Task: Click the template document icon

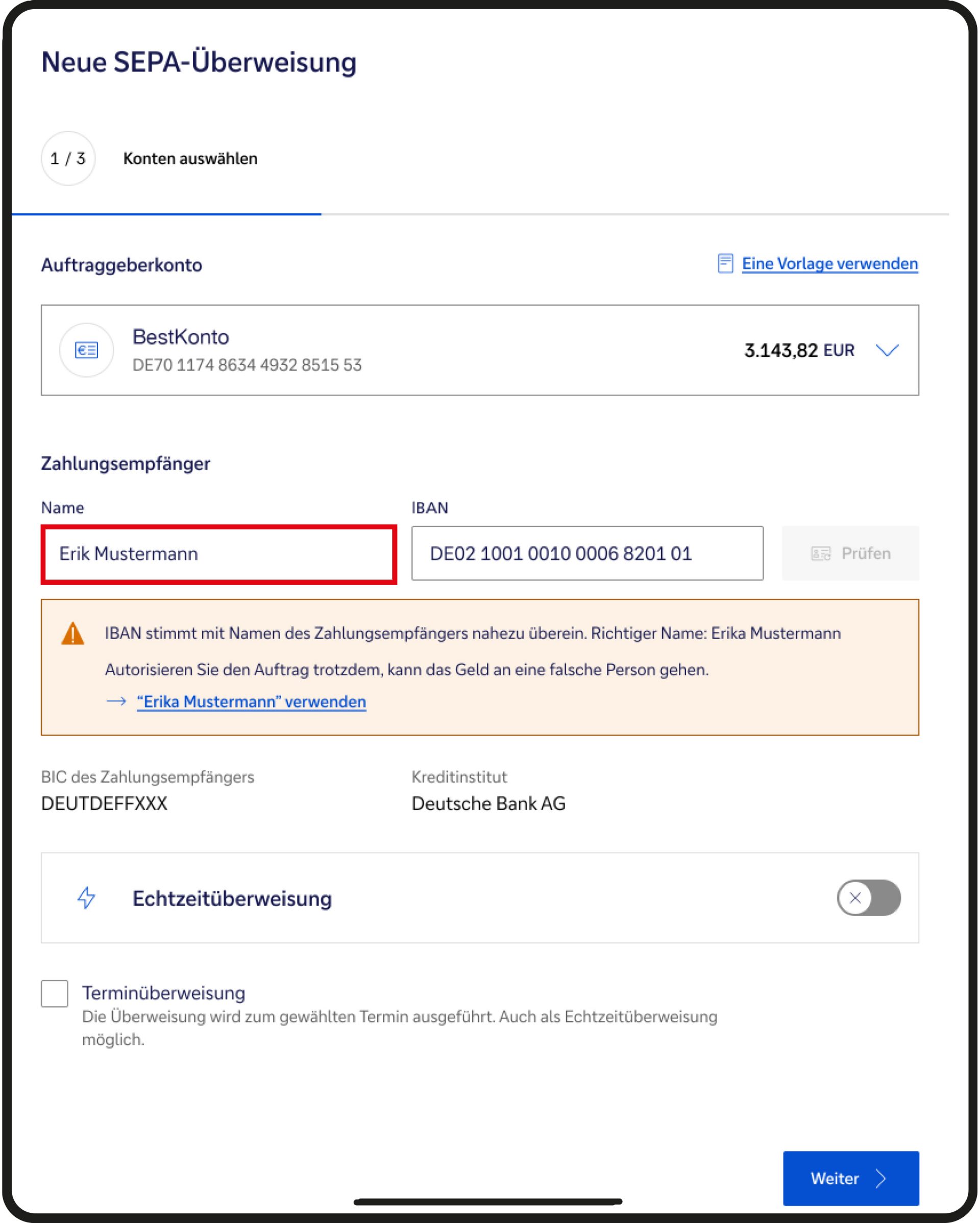Action: coord(725,264)
